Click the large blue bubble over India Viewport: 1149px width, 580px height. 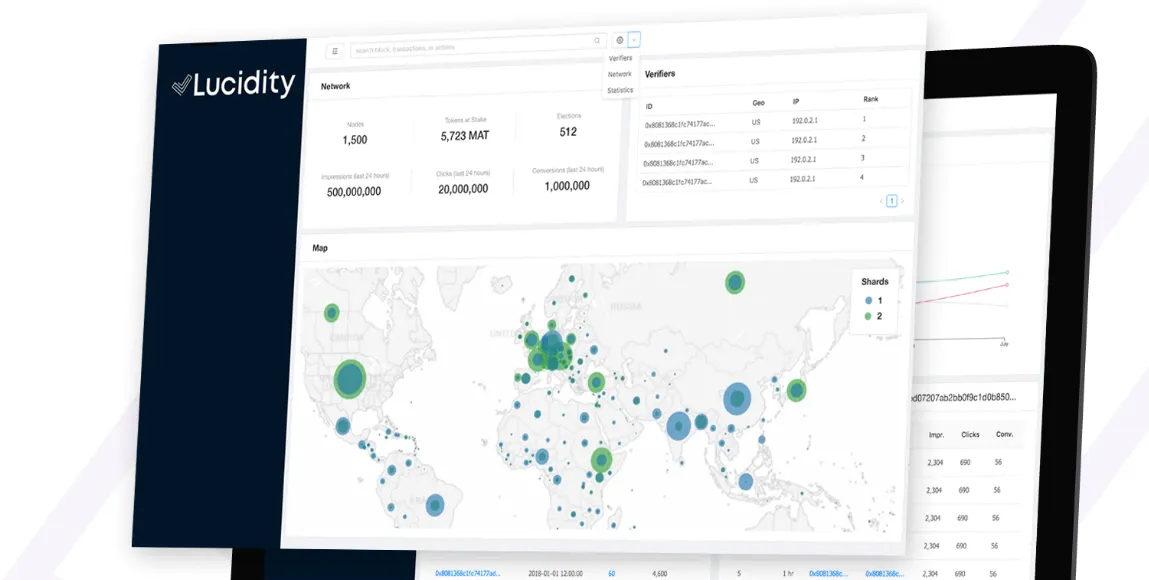(x=679, y=425)
